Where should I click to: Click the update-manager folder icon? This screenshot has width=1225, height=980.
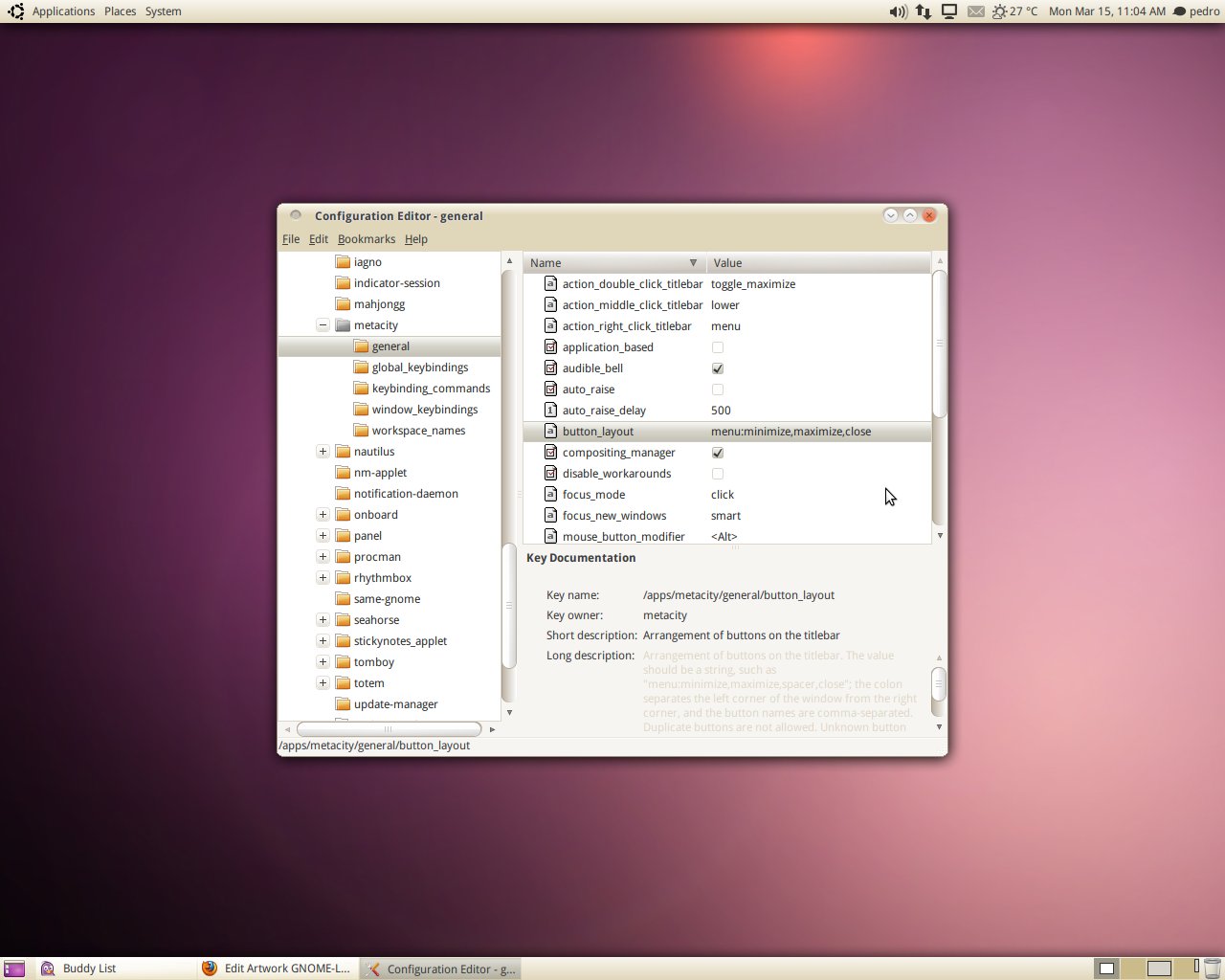343,703
